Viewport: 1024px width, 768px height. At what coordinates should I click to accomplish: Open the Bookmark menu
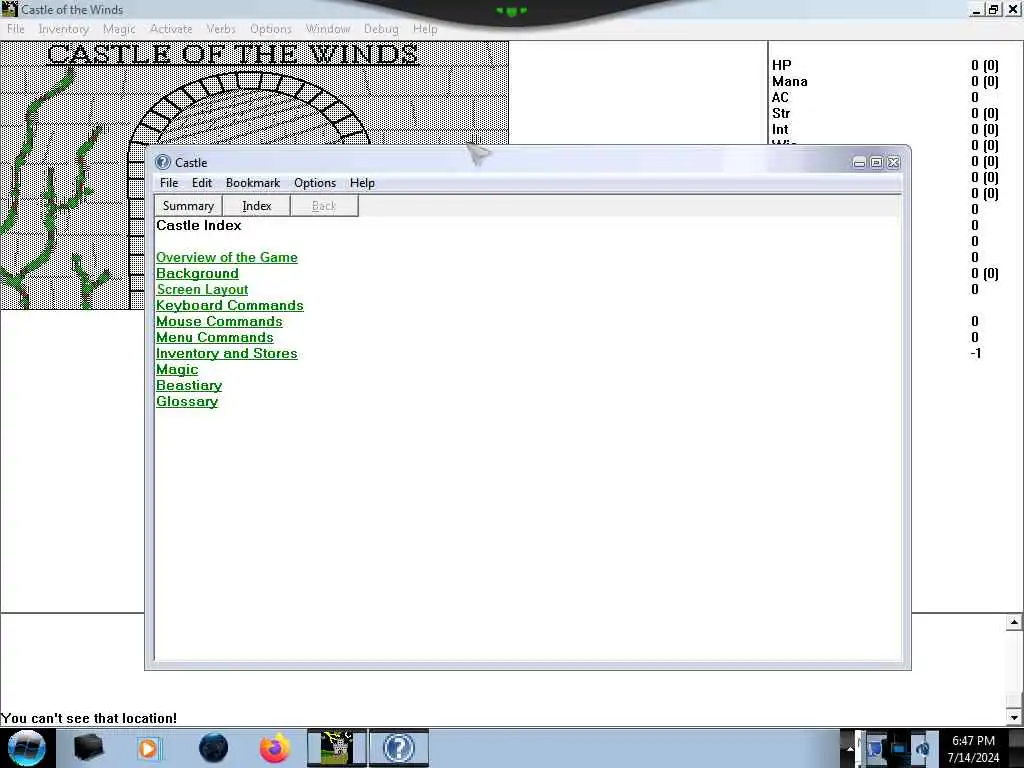(x=253, y=183)
